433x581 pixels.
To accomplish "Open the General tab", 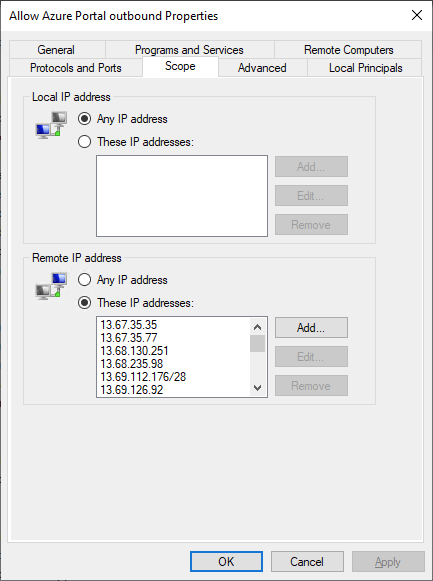I will tap(56, 50).
